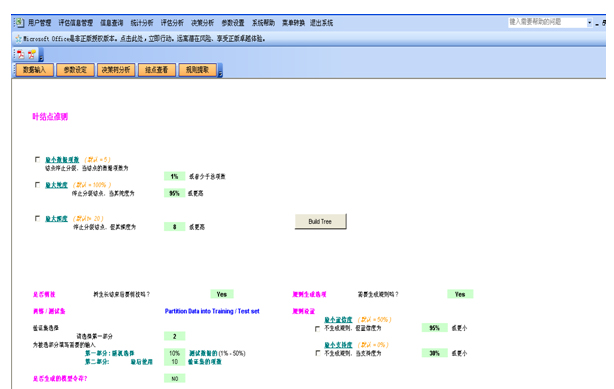This screenshot has height=389, width=614.
Task: Open the 系统帮助 menu
Action: click(x=263, y=23)
